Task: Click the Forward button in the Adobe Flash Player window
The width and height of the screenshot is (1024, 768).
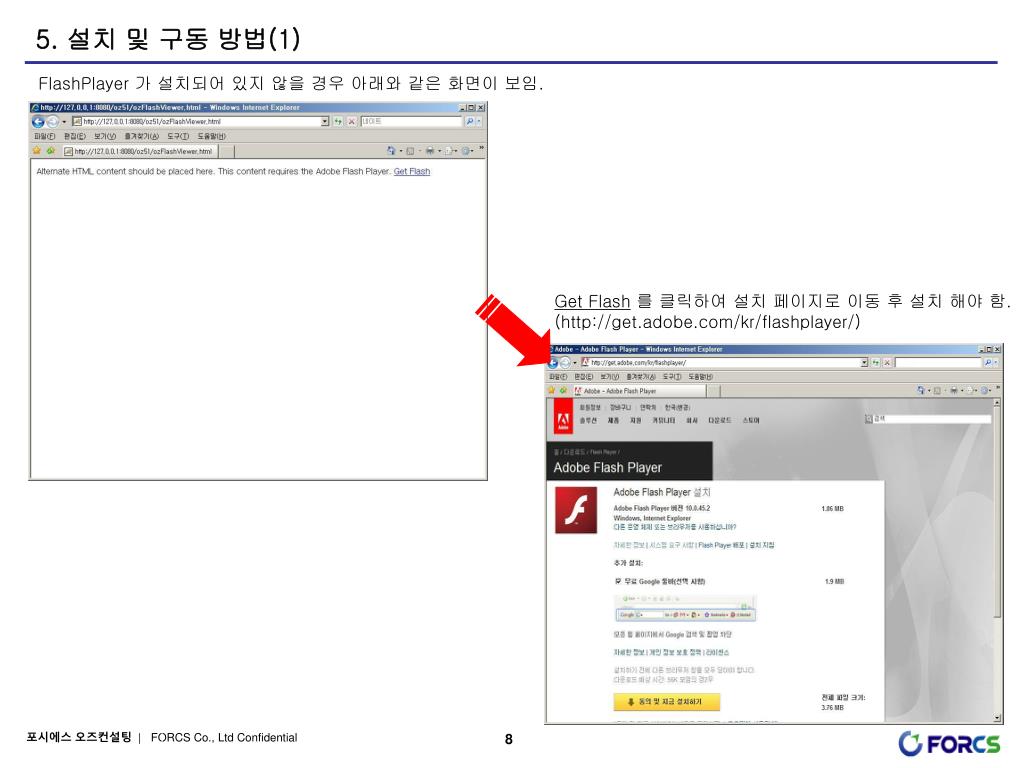Action: [x=566, y=362]
